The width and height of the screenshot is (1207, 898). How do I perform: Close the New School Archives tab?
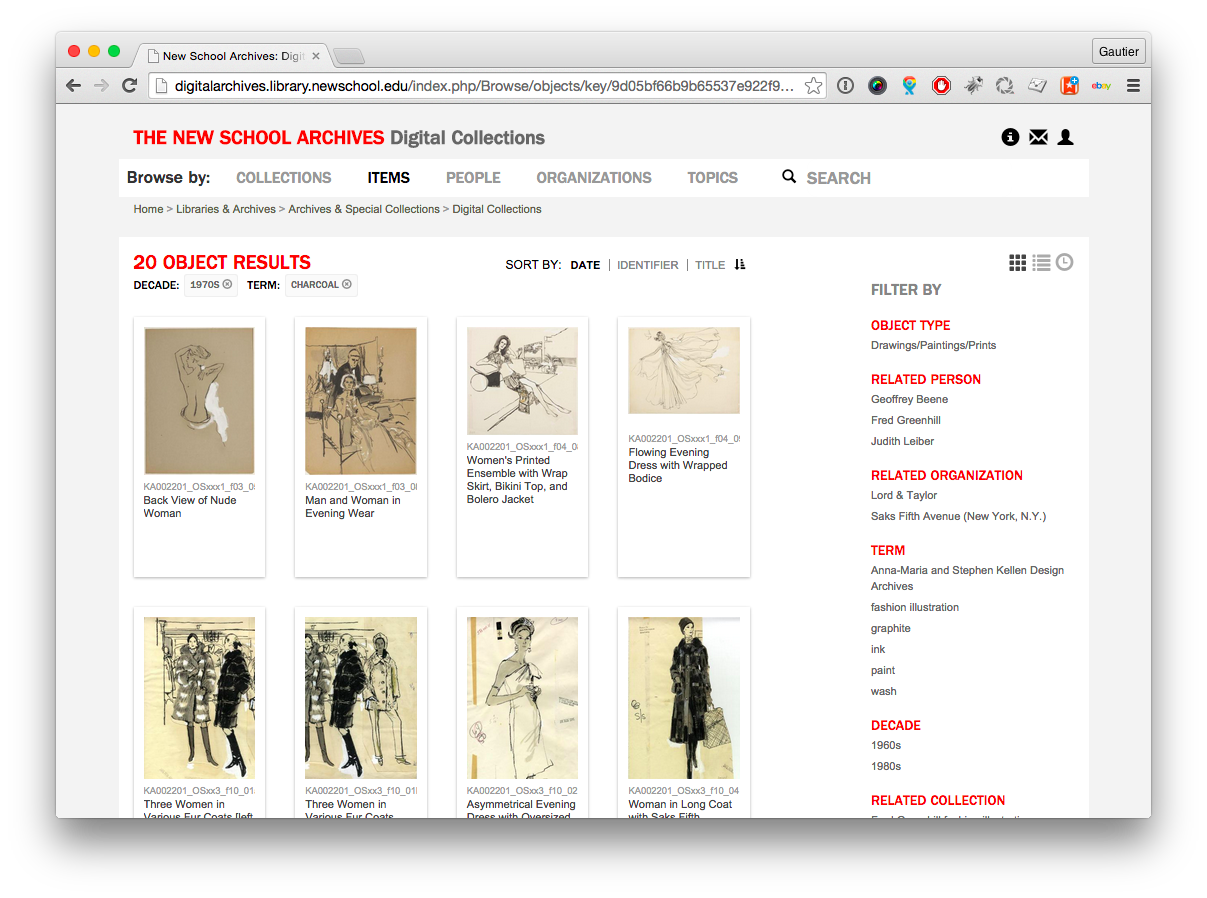(316, 56)
